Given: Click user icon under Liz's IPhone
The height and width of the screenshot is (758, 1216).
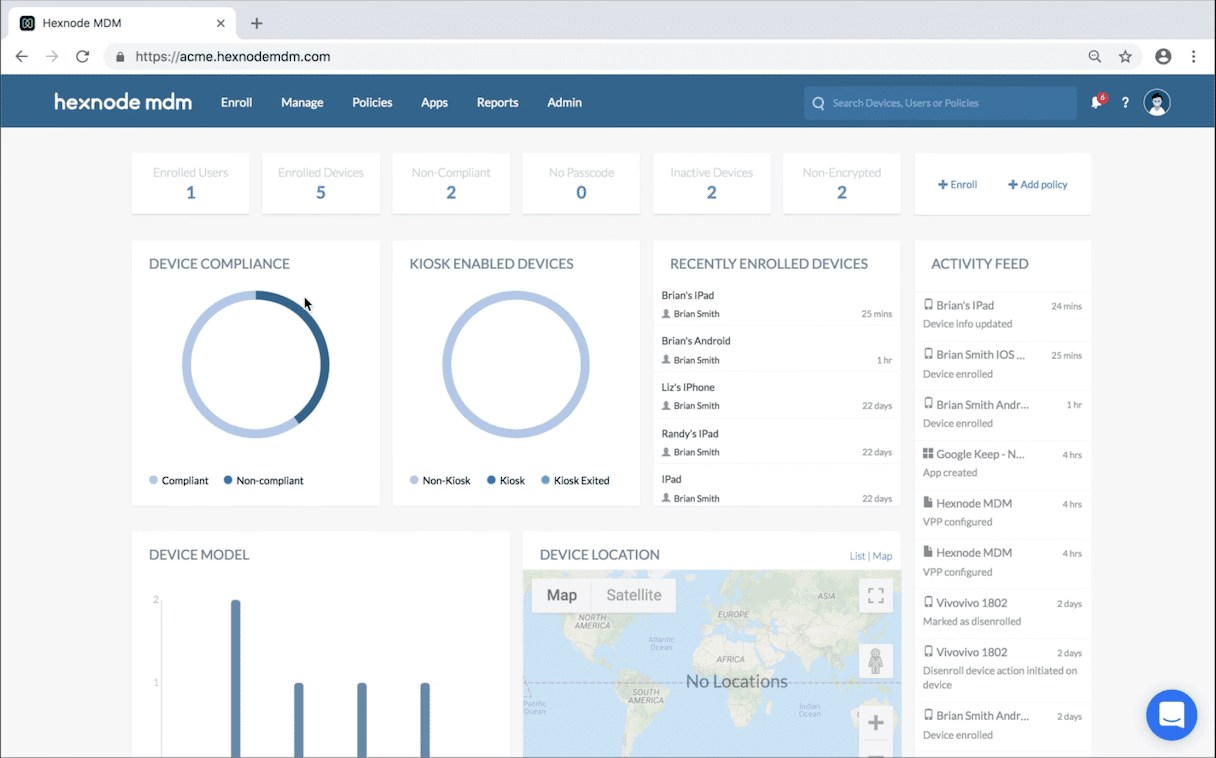Looking at the screenshot, I should tap(666, 406).
